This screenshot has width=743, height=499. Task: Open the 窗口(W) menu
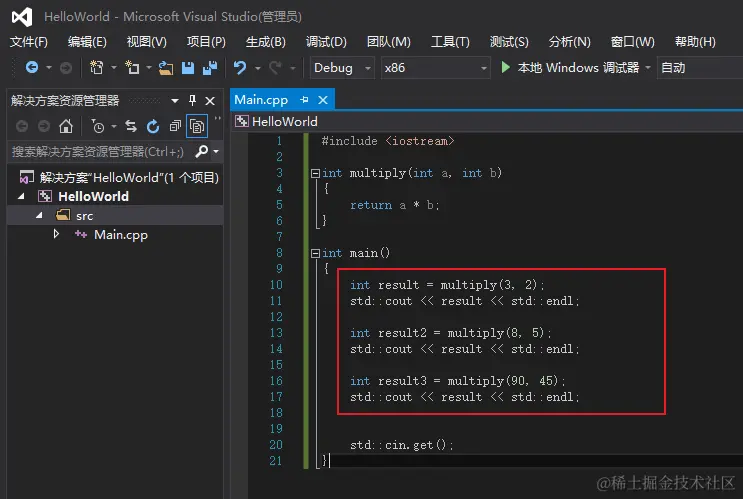click(633, 42)
